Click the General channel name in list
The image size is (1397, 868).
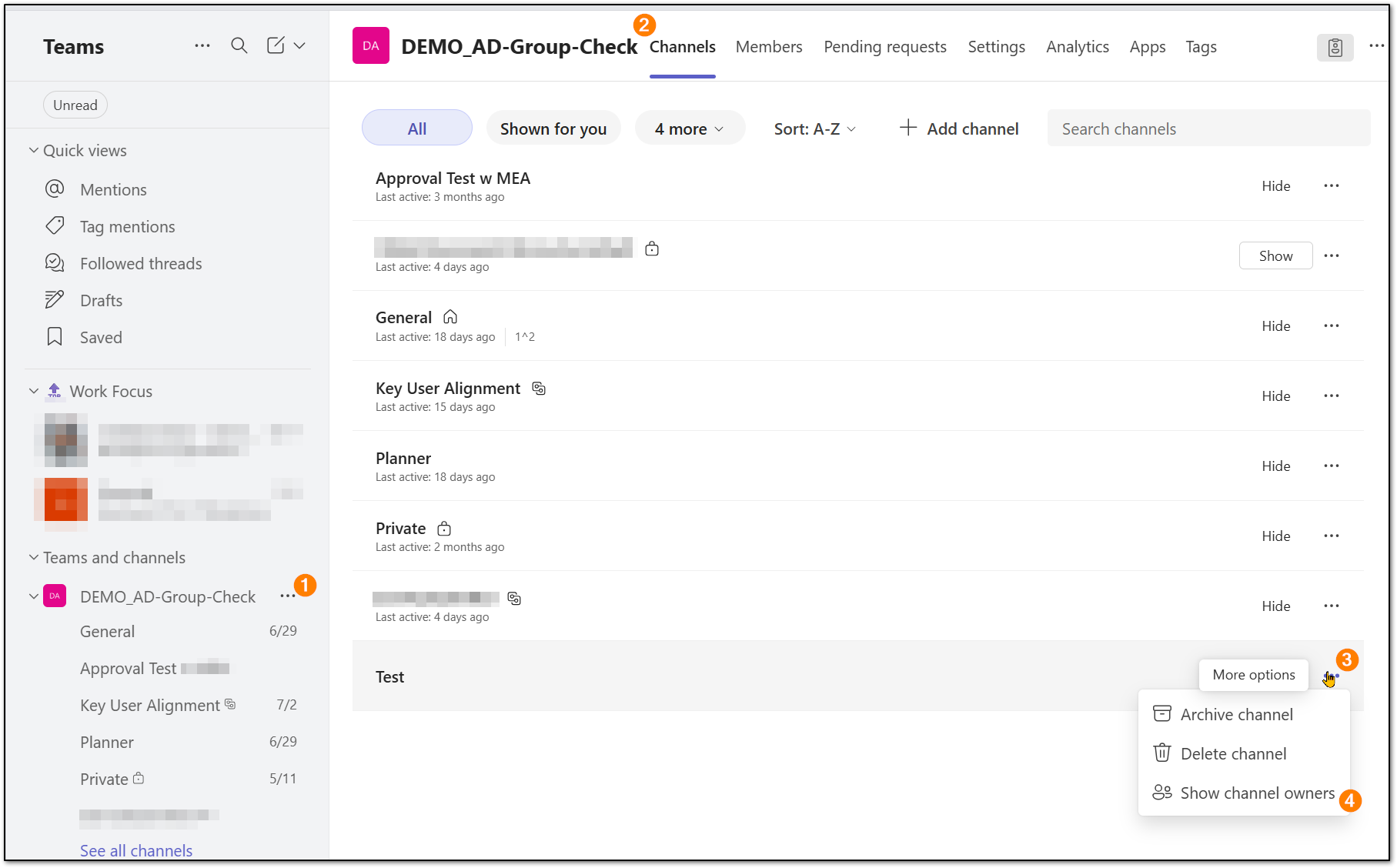click(x=403, y=317)
